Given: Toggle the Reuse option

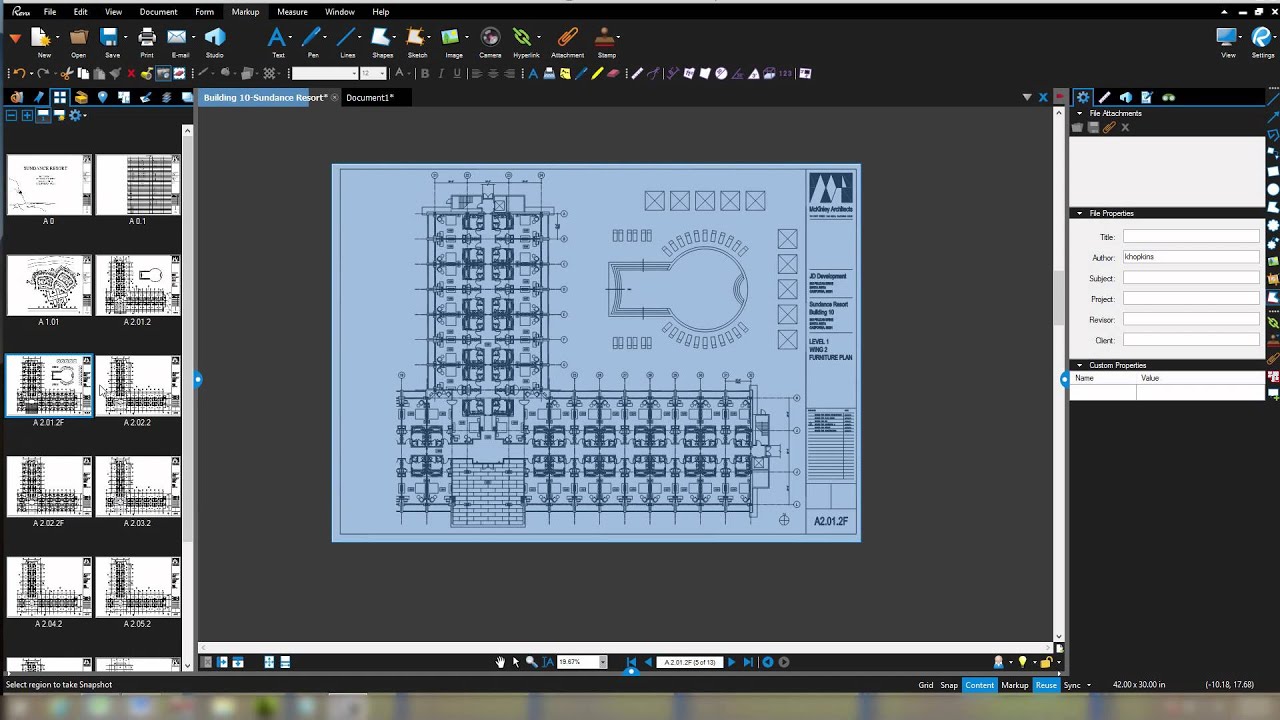Looking at the screenshot, I should (1046, 685).
